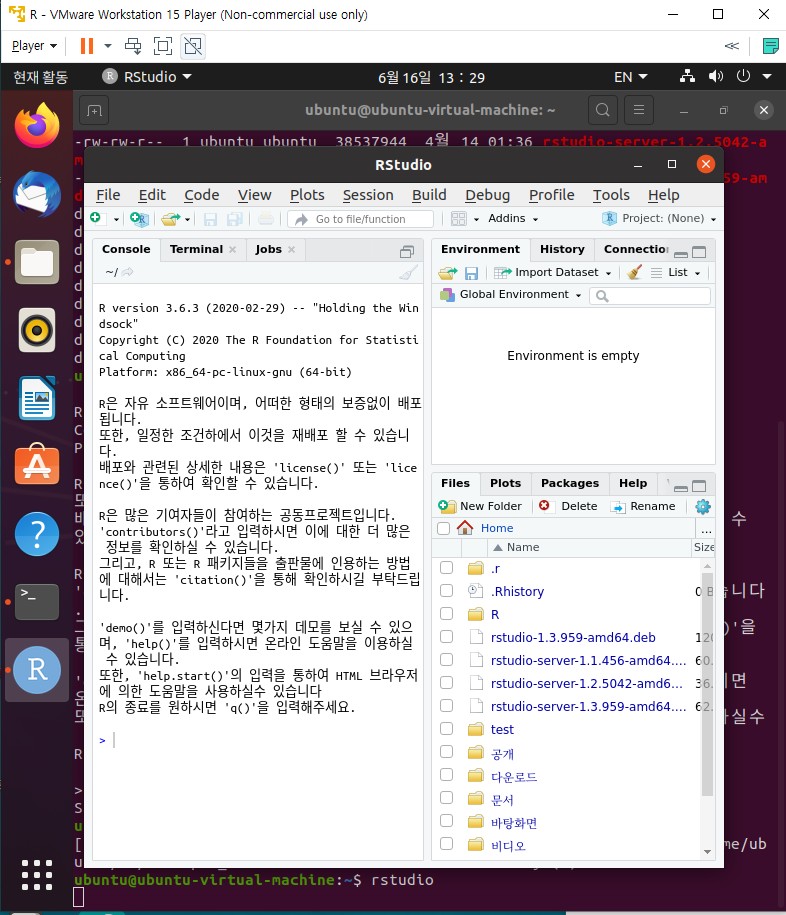
Task: Click the Files pane vertical scrollbar
Action: 707,683
